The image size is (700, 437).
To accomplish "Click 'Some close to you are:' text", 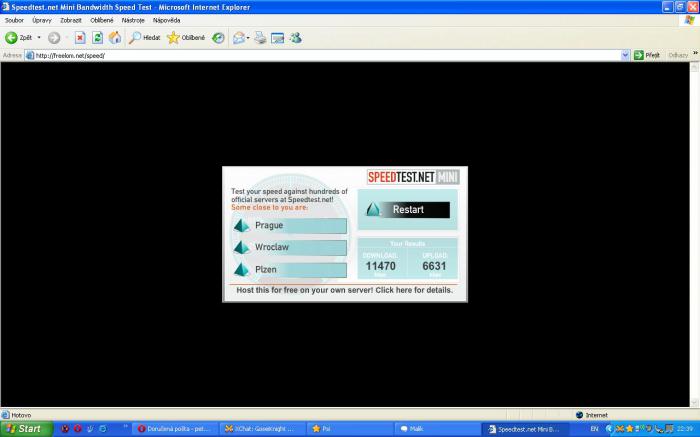I will pos(269,208).
